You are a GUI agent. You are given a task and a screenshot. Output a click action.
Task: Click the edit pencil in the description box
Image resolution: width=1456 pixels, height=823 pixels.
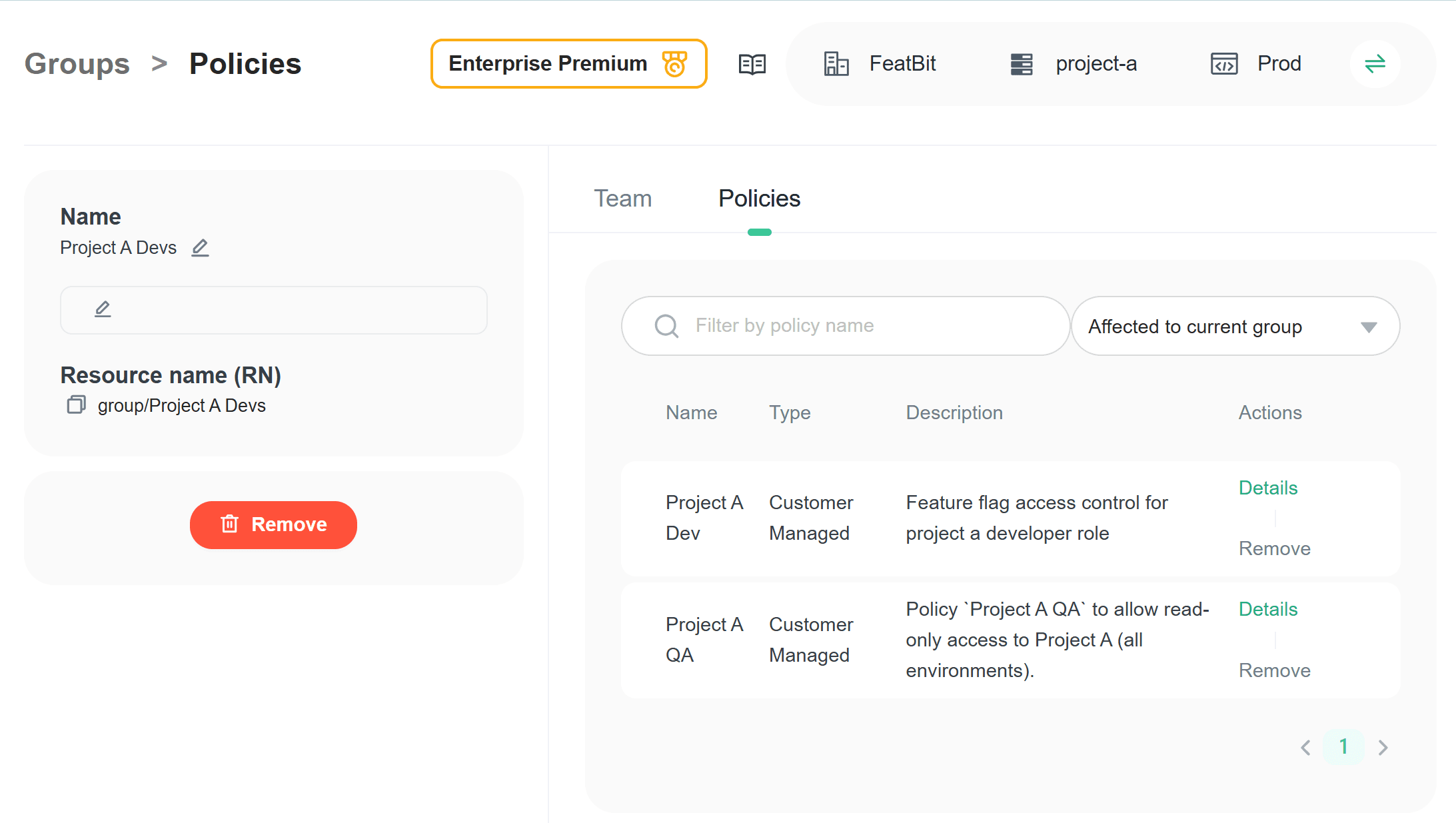[x=103, y=309]
